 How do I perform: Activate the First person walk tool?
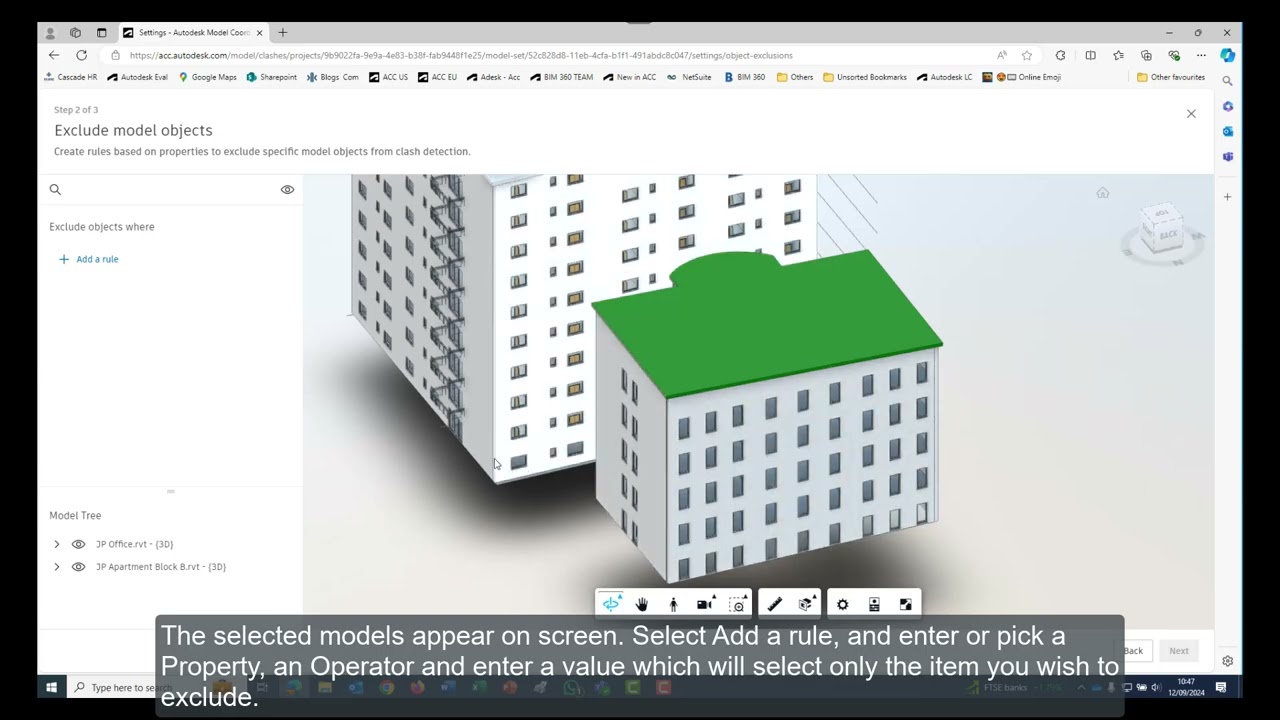click(673, 604)
